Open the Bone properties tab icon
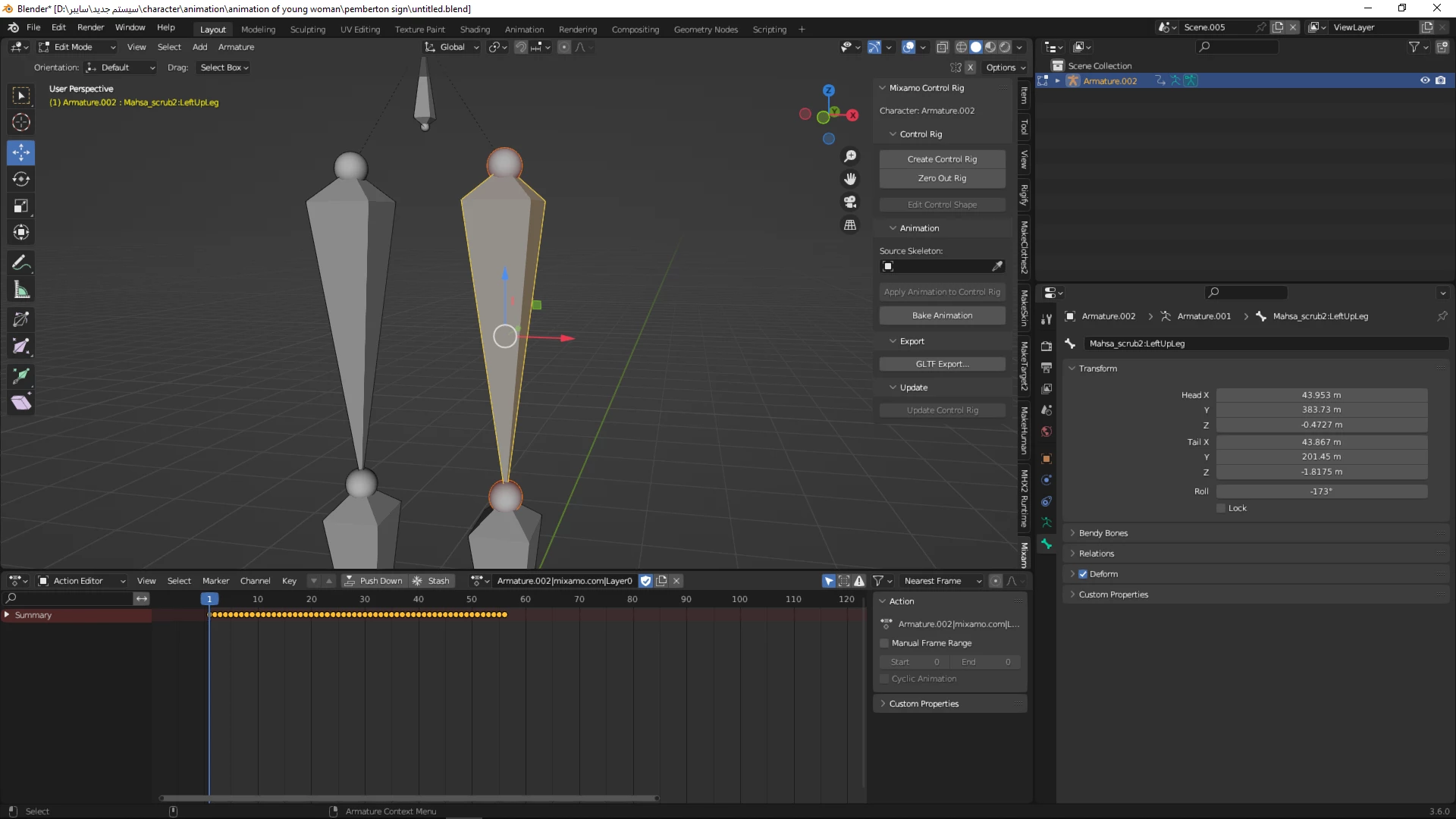The width and height of the screenshot is (1456, 819). [x=1046, y=544]
